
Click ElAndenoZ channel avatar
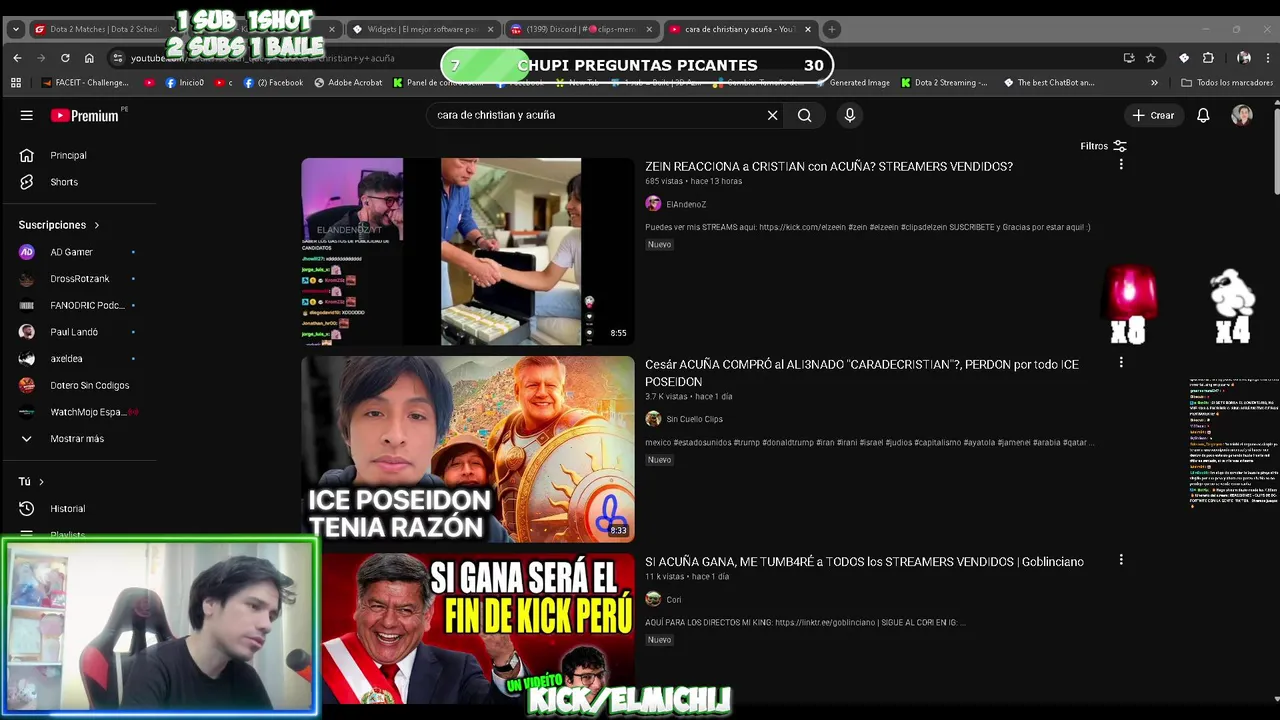(653, 204)
